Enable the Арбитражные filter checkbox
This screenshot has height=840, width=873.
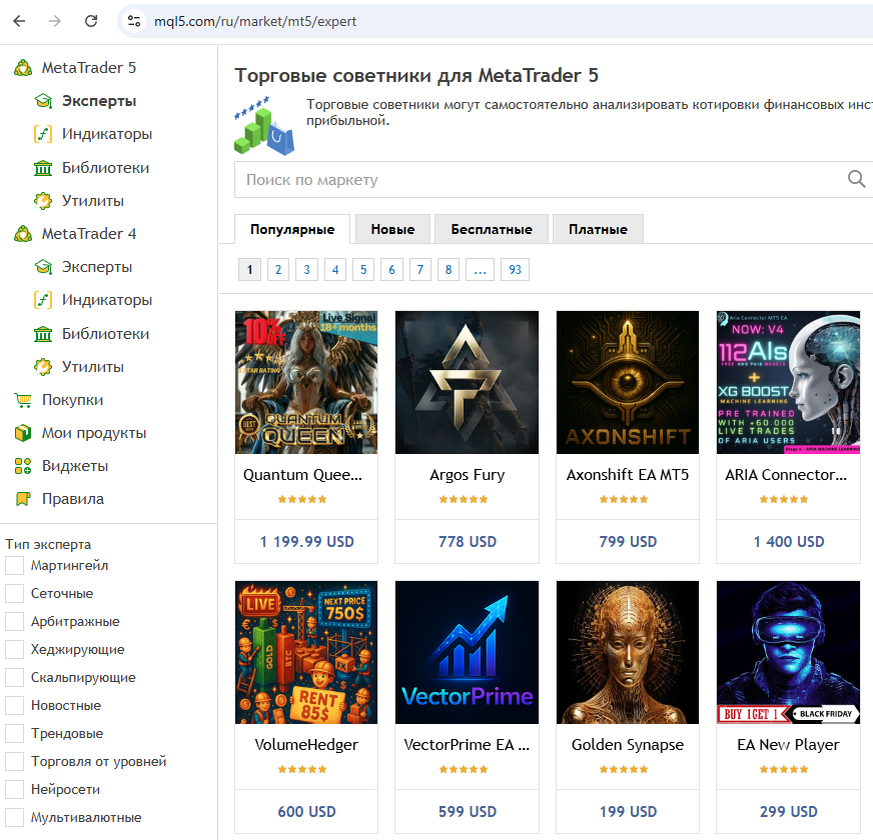(x=14, y=621)
